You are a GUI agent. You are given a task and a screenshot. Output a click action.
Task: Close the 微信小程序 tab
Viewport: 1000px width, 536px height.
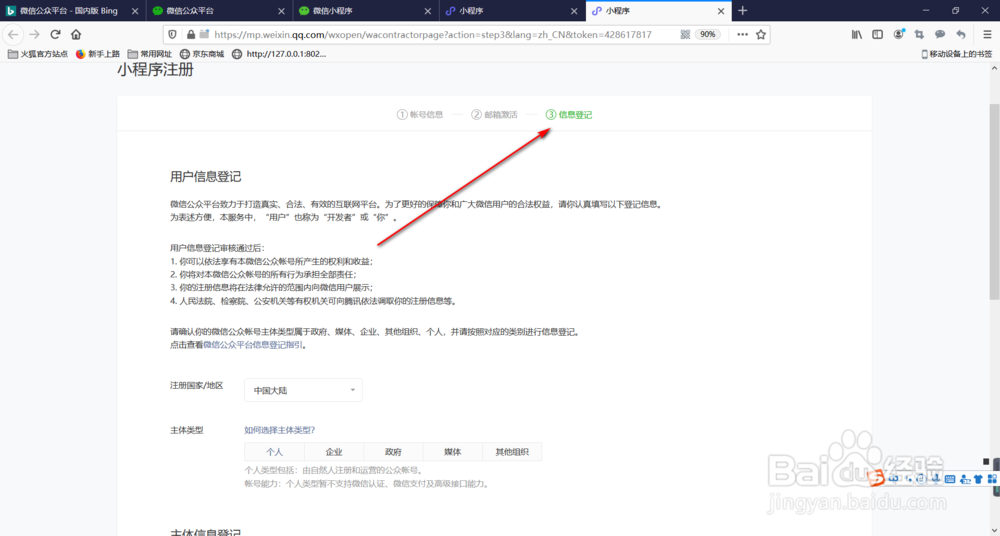427,11
